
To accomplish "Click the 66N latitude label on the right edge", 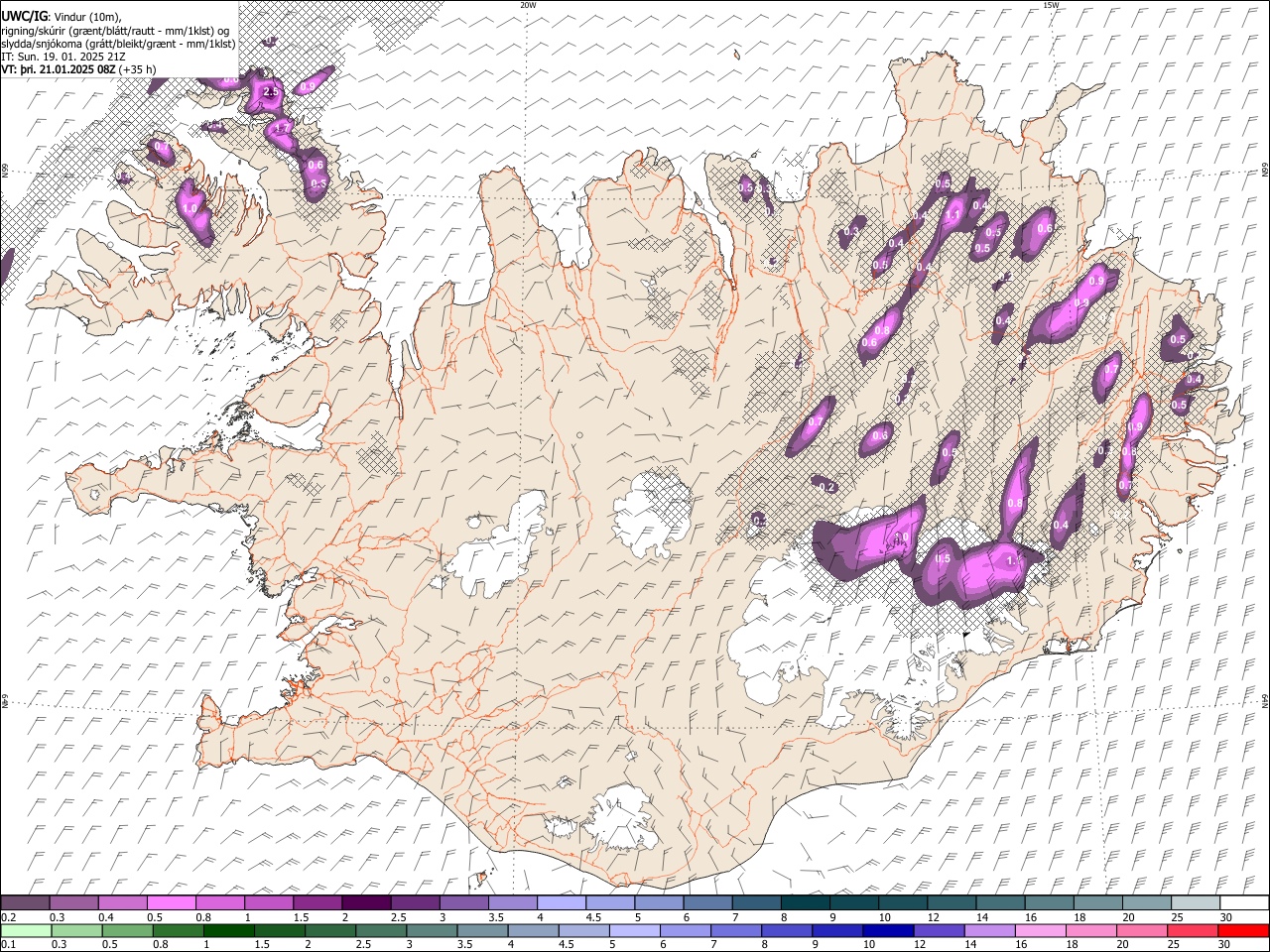I will [1264, 171].
